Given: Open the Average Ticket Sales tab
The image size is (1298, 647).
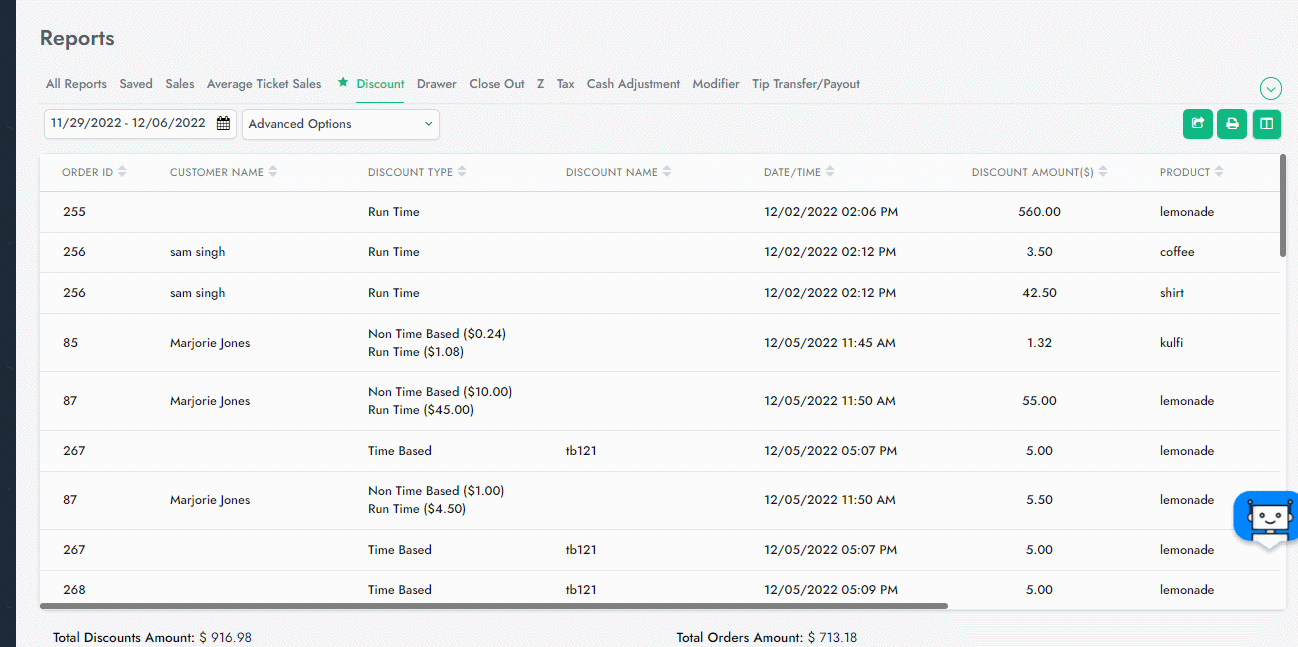Looking at the screenshot, I should pyautogui.click(x=264, y=84).
